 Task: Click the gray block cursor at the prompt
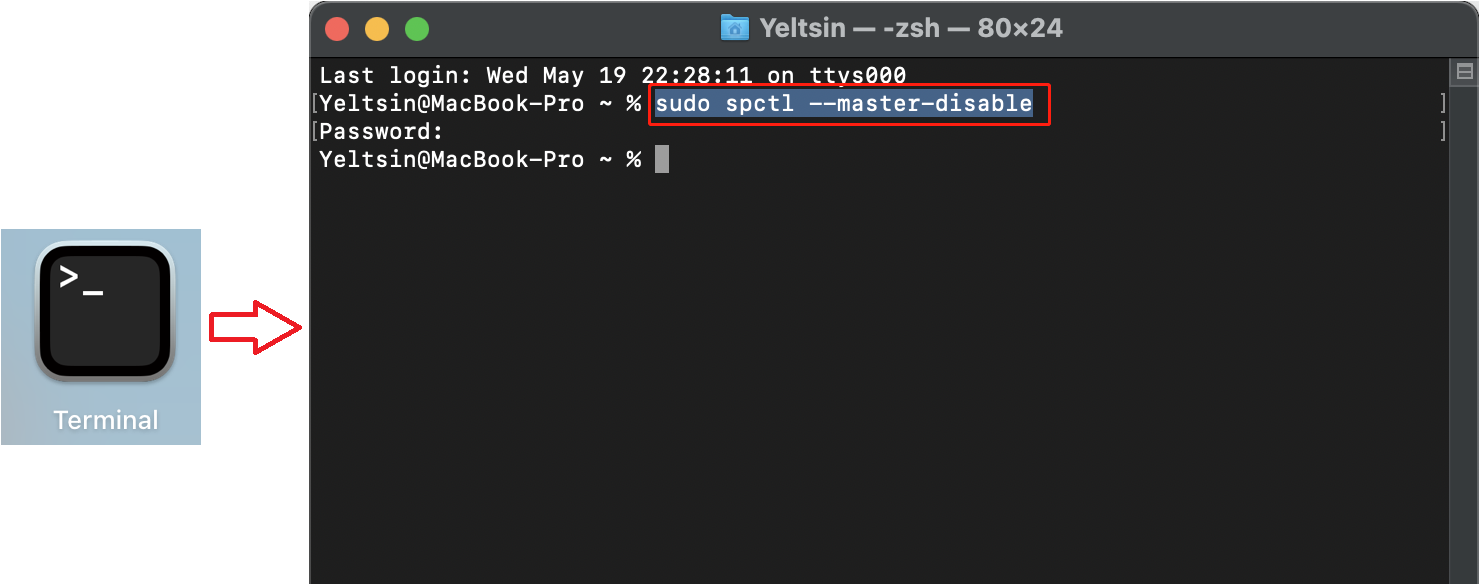coord(662,159)
